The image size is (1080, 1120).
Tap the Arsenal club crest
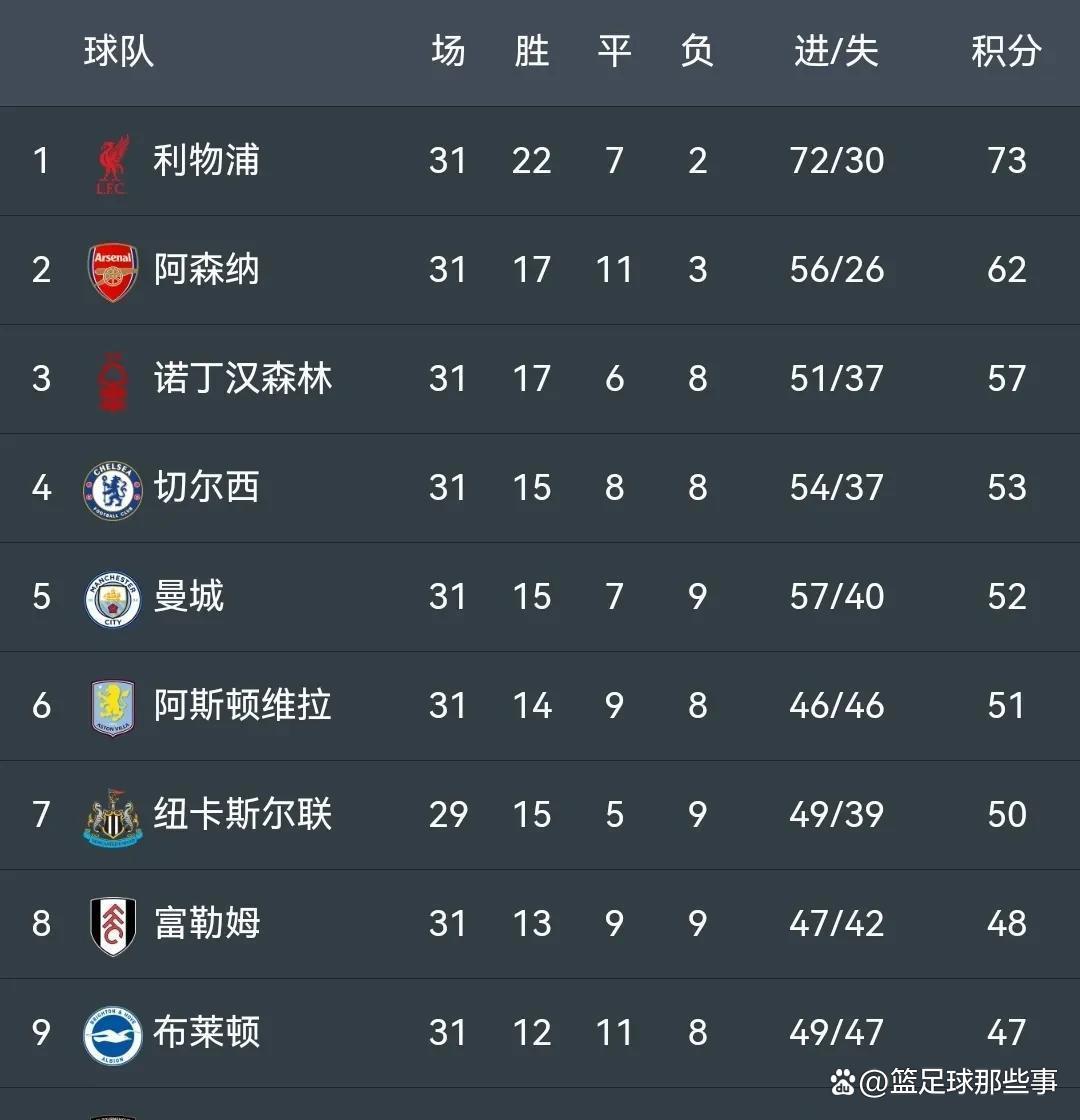coord(113,272)
